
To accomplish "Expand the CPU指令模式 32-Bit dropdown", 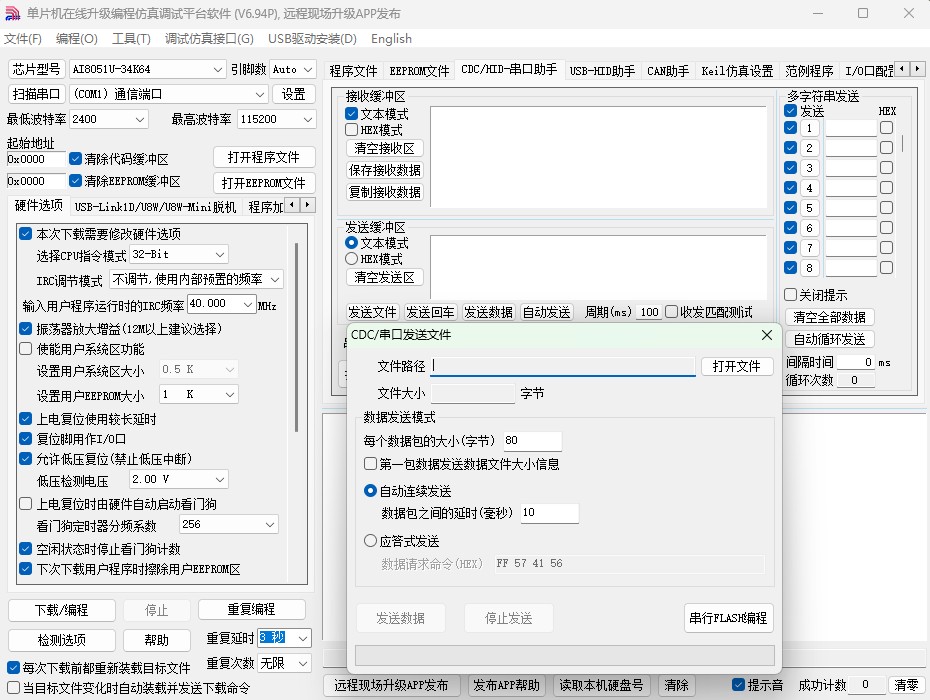I will coord(220,254).
